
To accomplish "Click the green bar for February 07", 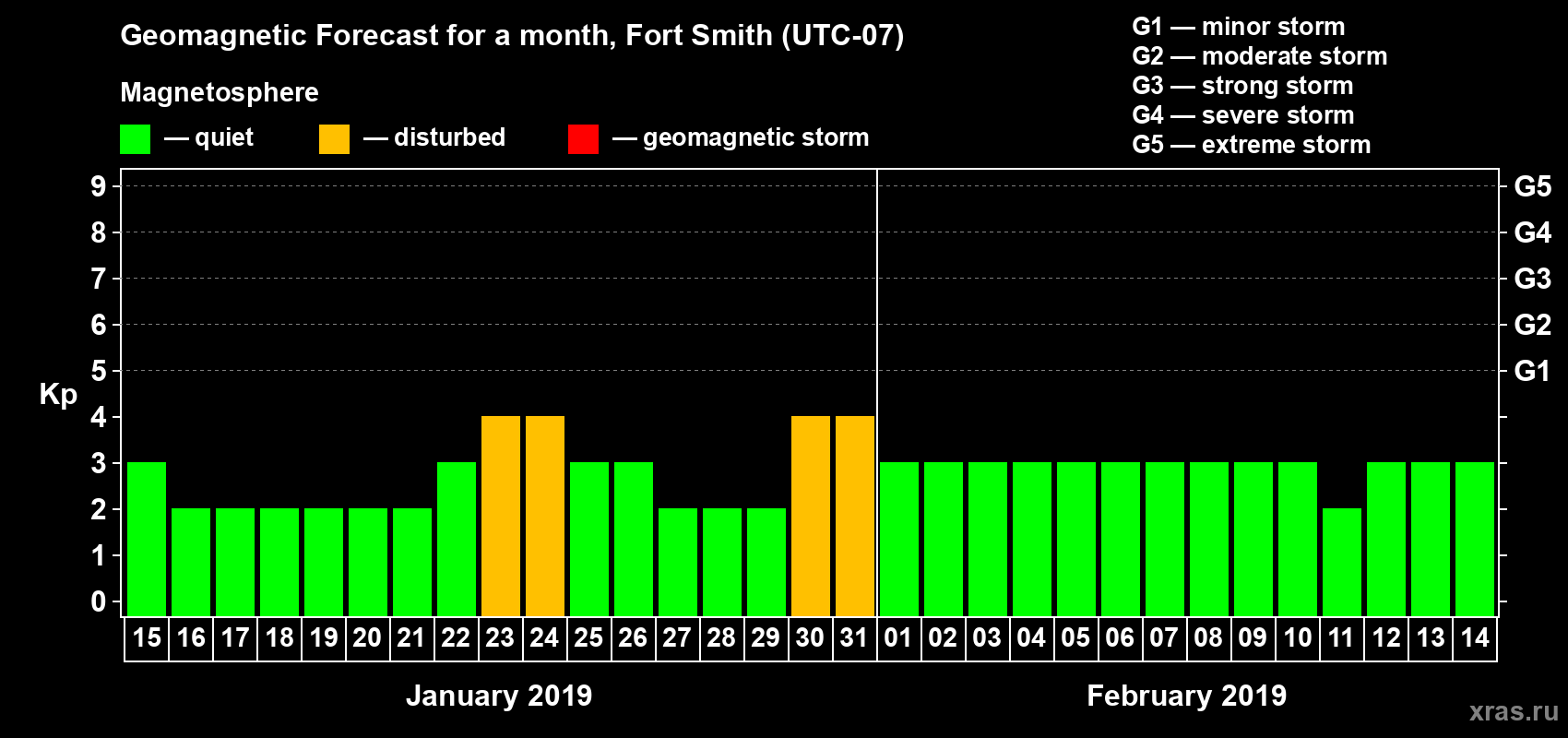I will [x=1165, y=539].
